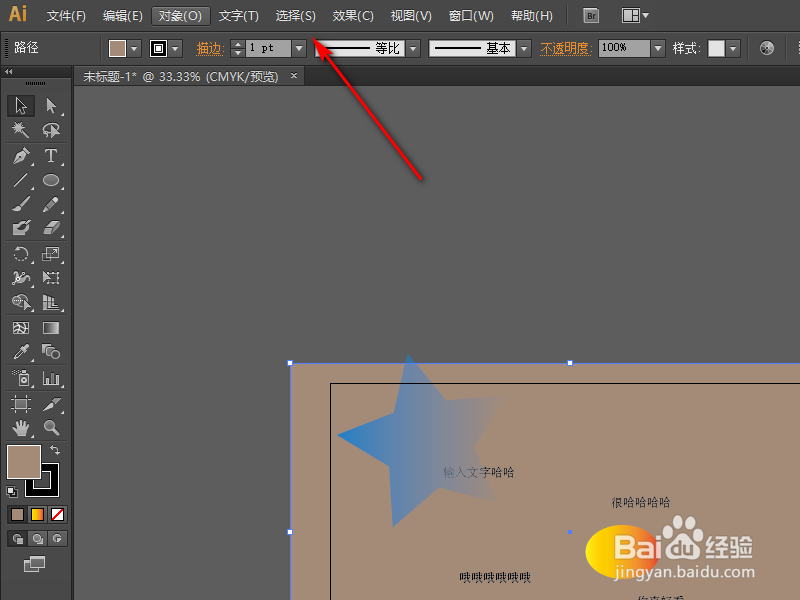Select the Selection tool (black arrow)
The width and height of the screenshot is (800, 600).
[x=21, y=106]
